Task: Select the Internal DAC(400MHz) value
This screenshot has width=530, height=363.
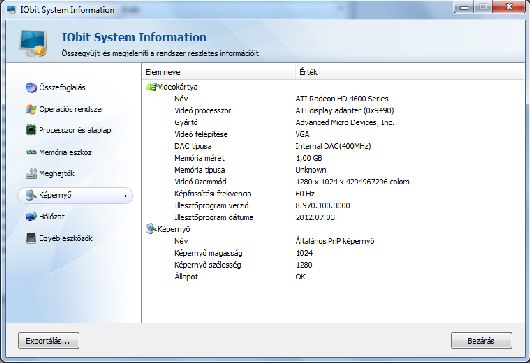Action: coord(333,146)
